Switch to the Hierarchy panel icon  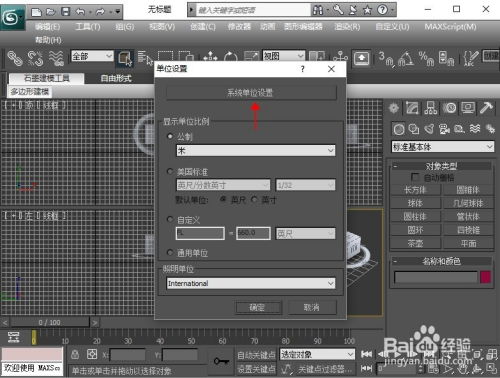(x=431, y=108)
